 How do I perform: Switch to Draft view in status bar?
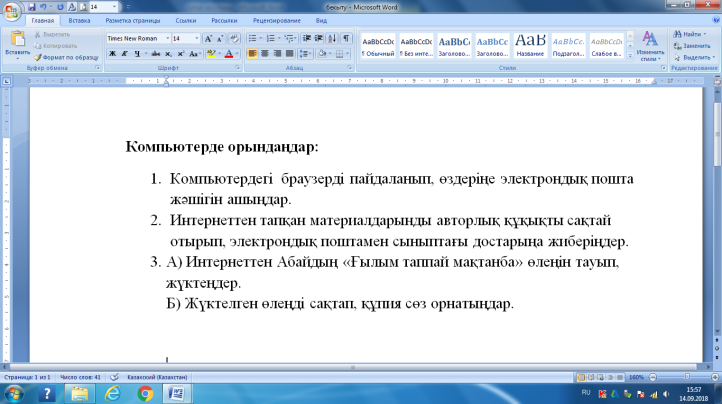(620, 377)
